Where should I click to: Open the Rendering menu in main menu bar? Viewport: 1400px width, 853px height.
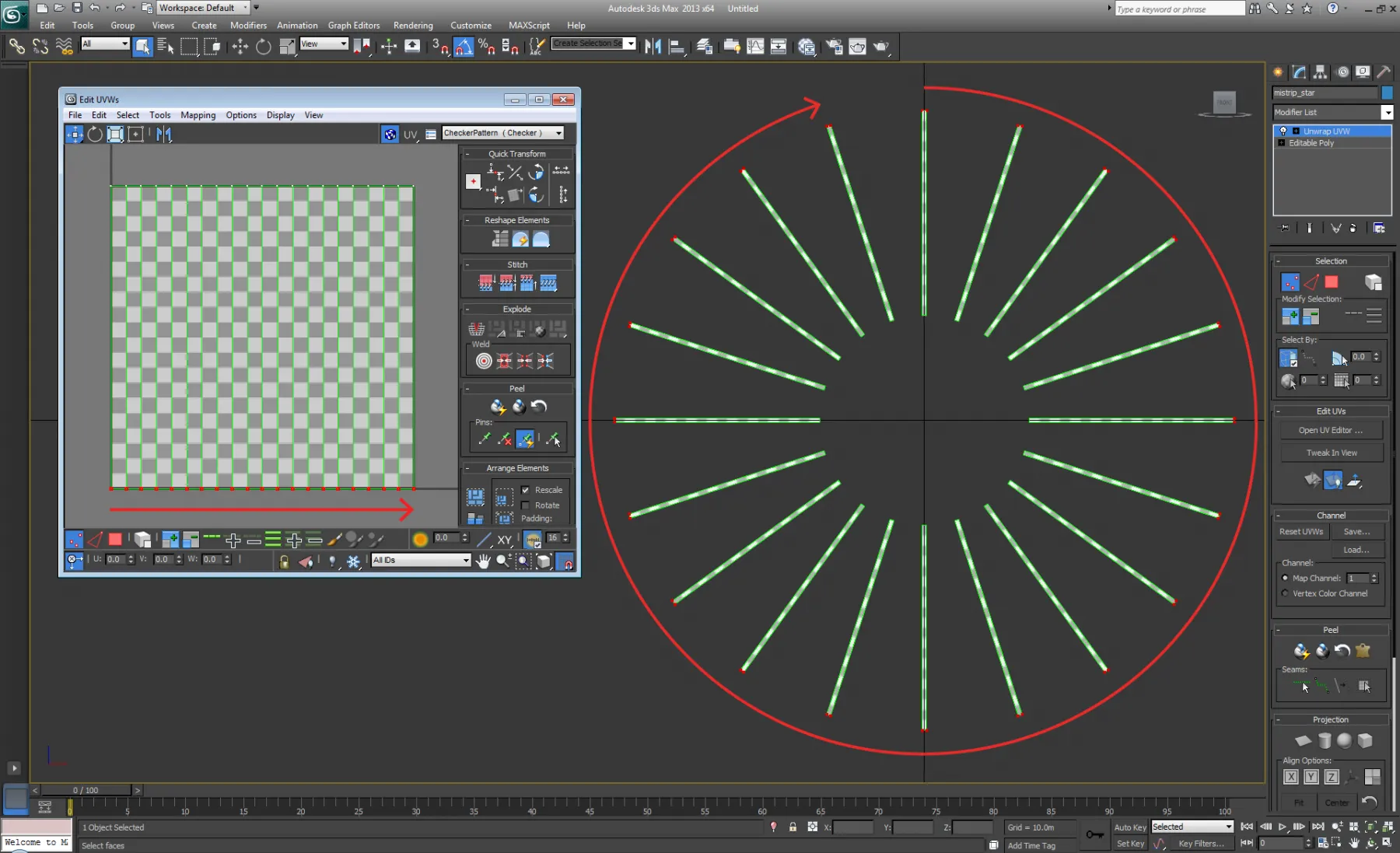412,26
